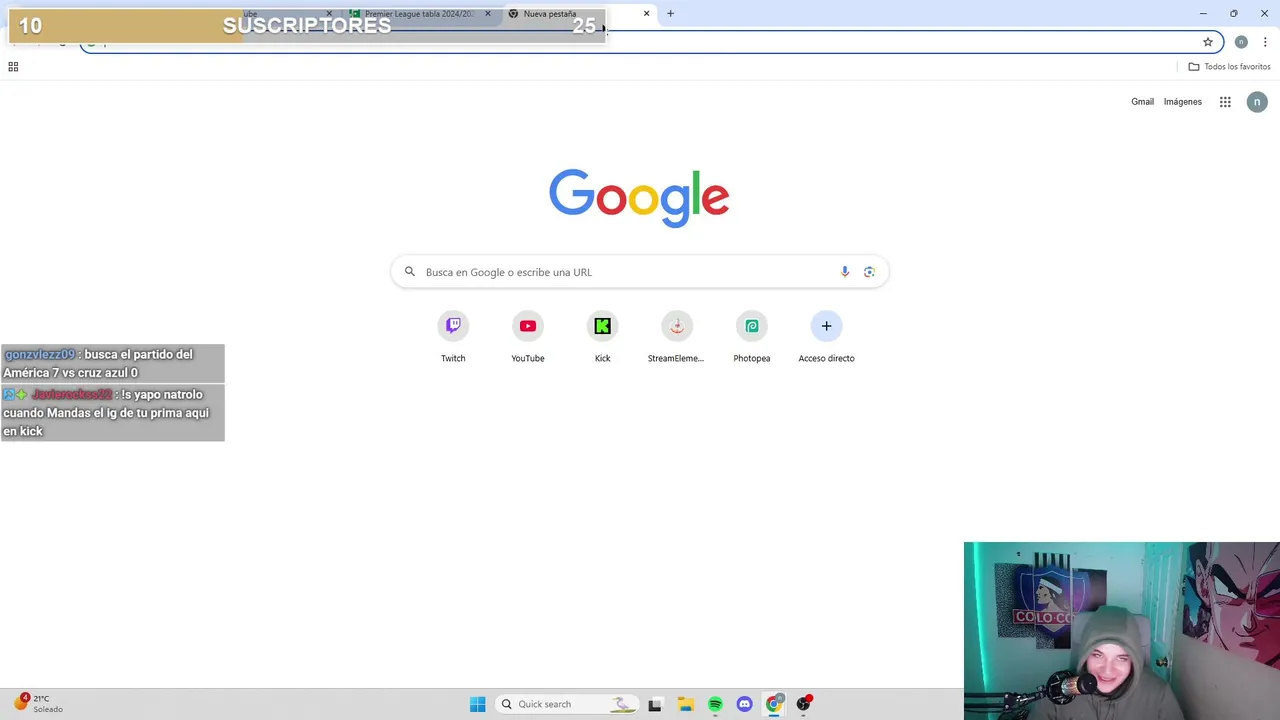The image size is (1280, 720).
Task: Minimize the Chrome window
Action: (x=1203, y=14)
